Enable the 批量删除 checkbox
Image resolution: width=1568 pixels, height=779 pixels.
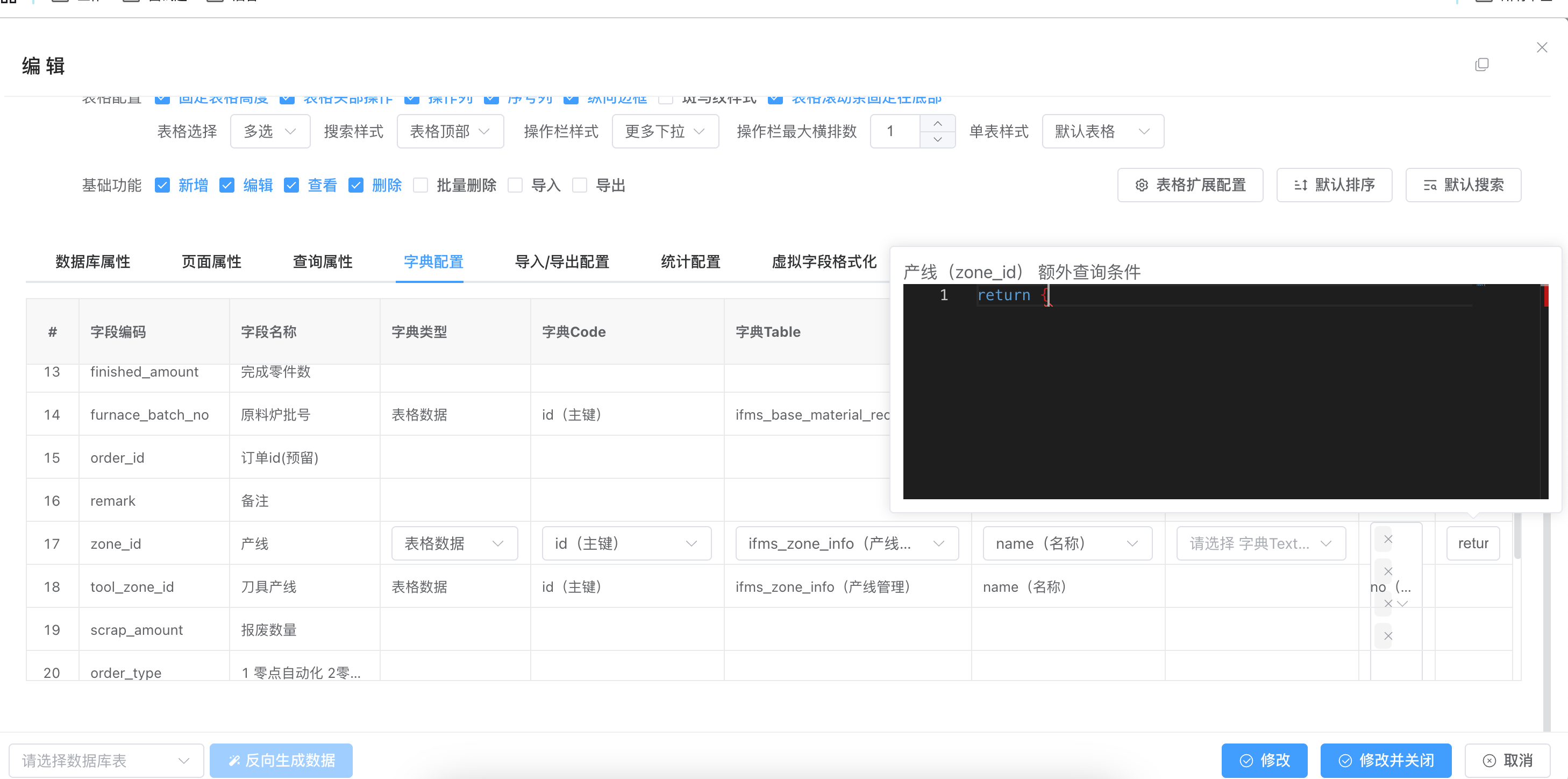coord(420,185)
